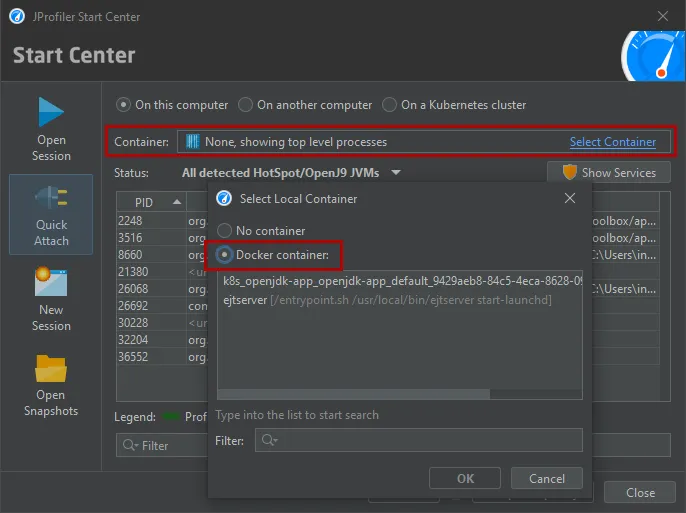Open the Status JVM filter dropdown arrow
686x513 pixels.
click(x=396, y=172)
